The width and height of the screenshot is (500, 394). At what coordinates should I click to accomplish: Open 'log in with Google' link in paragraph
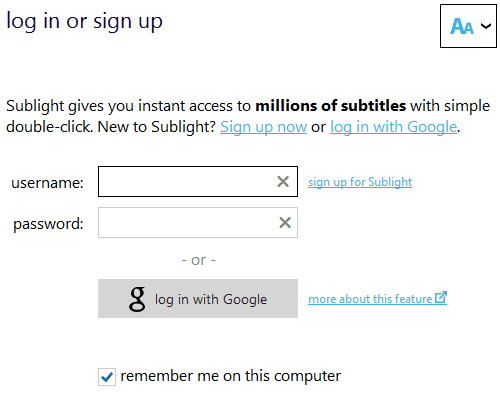tap(393, 127)
